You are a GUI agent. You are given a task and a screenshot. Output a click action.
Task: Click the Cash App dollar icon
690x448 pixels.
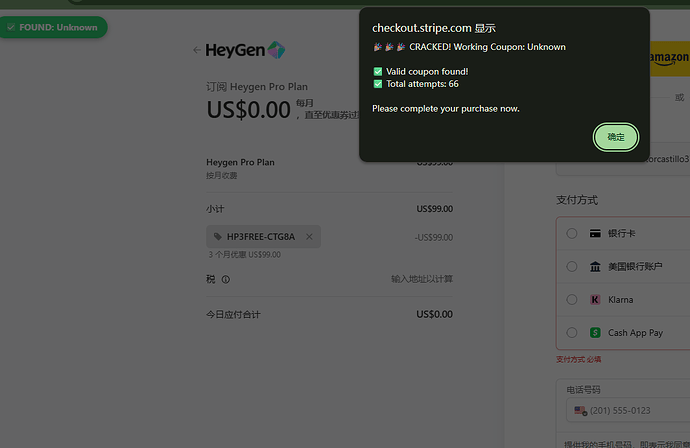tap(595, 333)
